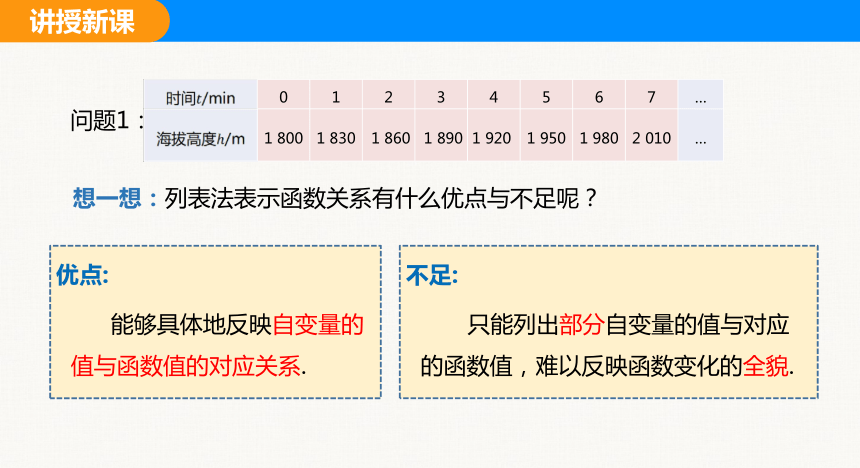Click the 不足 heading

click(432, 275)
